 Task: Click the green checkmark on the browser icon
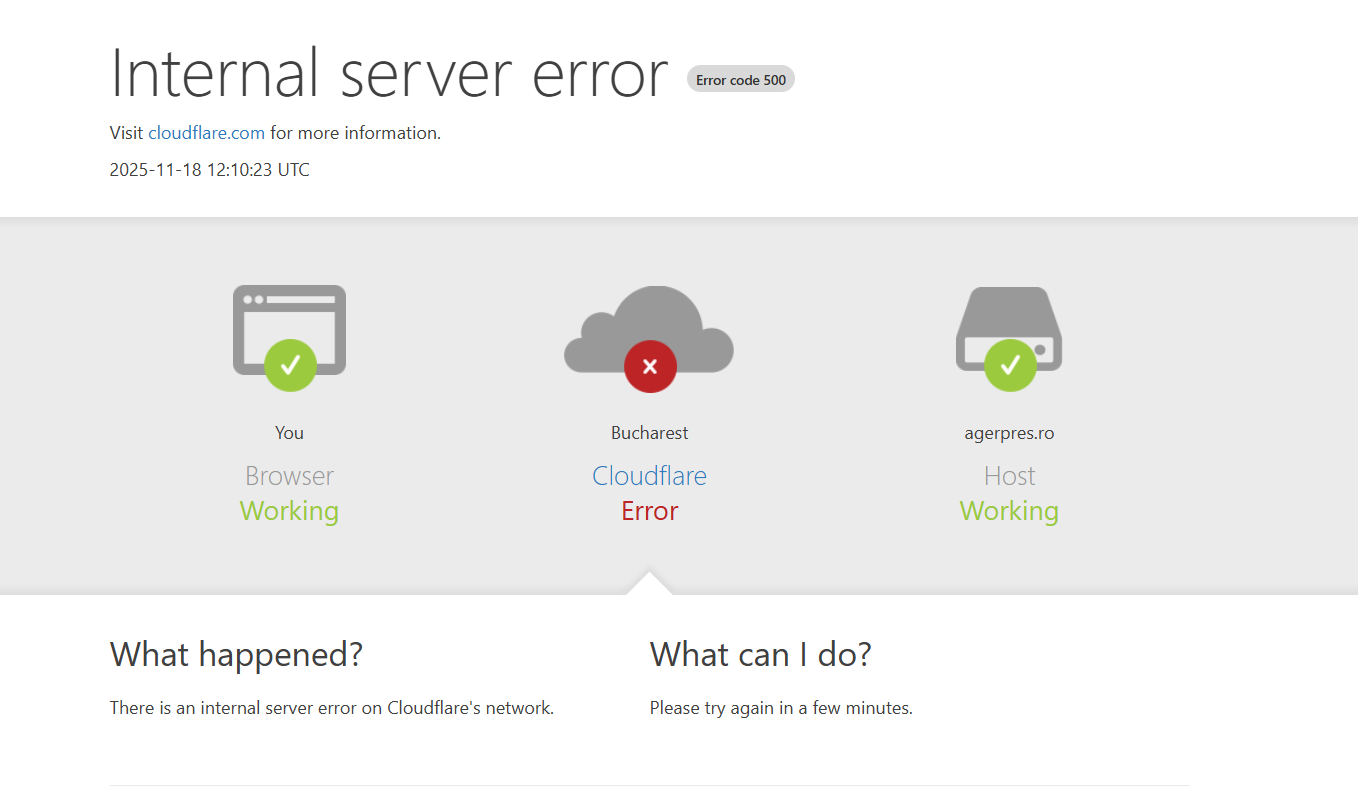[x=289, y=366]
